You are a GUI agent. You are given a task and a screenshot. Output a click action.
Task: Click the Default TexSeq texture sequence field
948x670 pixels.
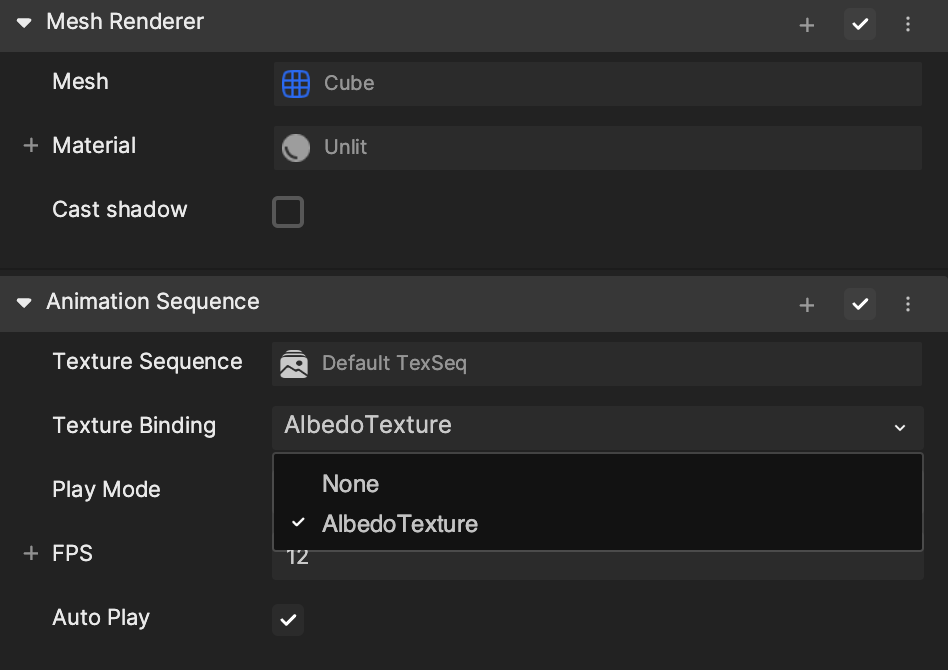pos(597,364)
